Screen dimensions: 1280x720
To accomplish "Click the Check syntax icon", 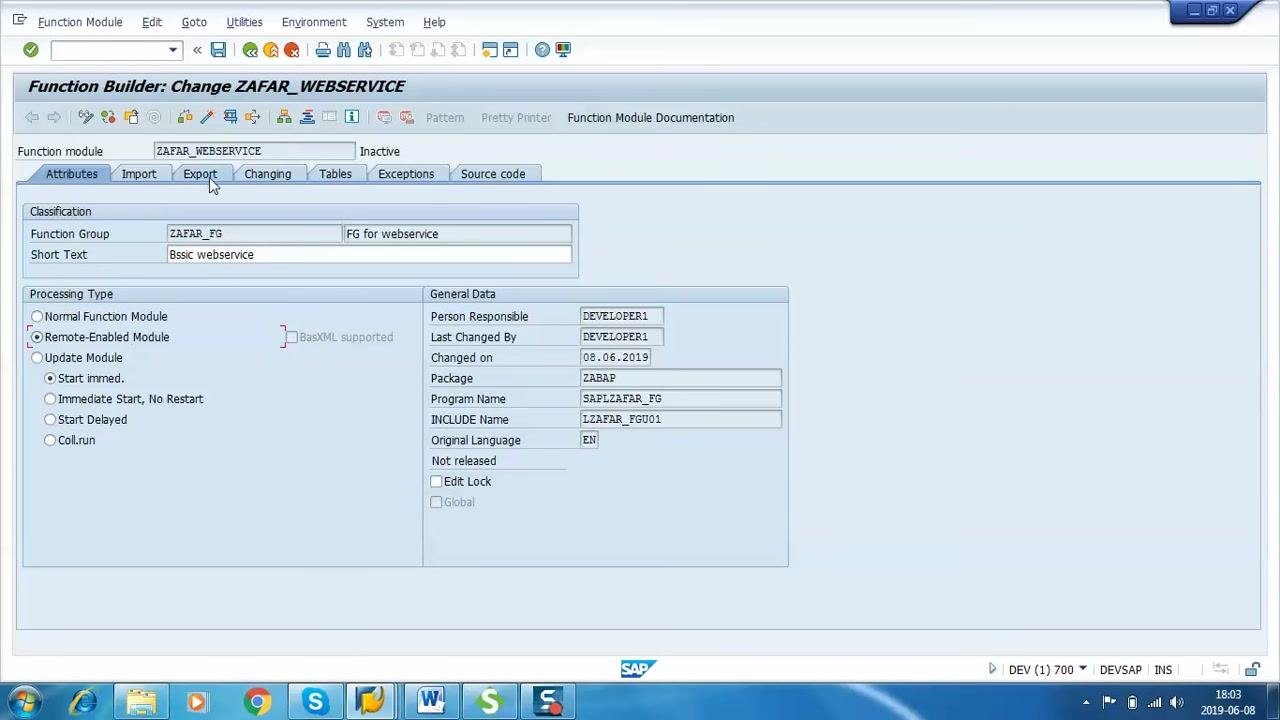I will pos(185,118).
